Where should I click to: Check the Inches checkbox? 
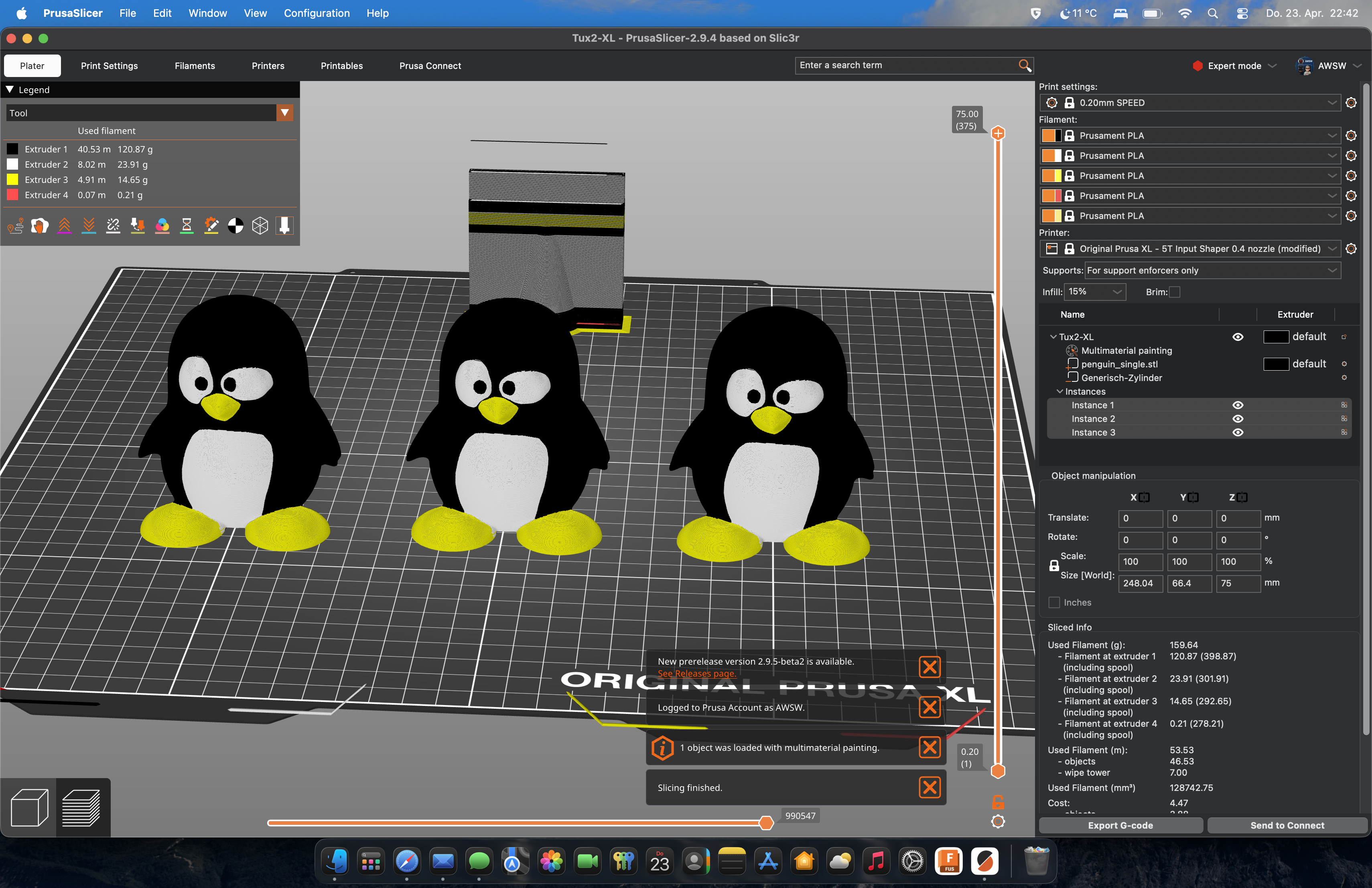pyautogui.click(x=1054, y=603)
